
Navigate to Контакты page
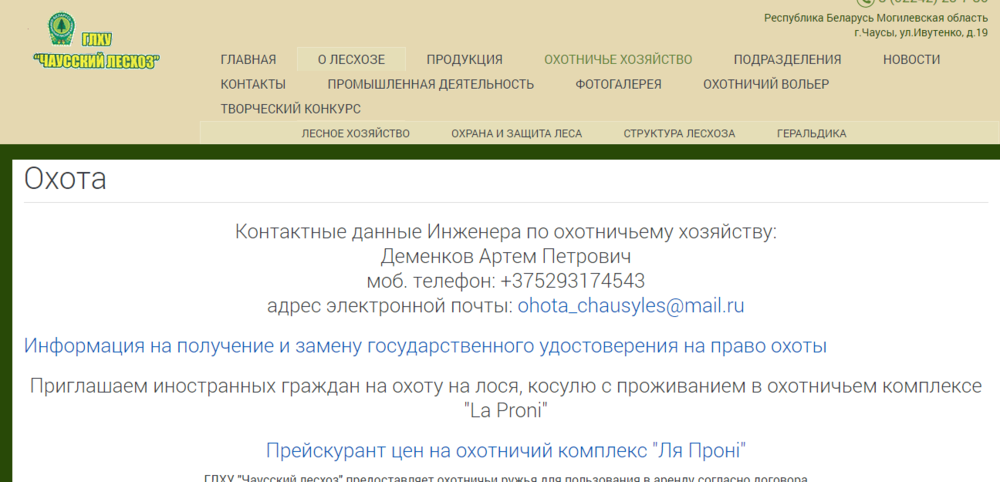coord(253,84)
